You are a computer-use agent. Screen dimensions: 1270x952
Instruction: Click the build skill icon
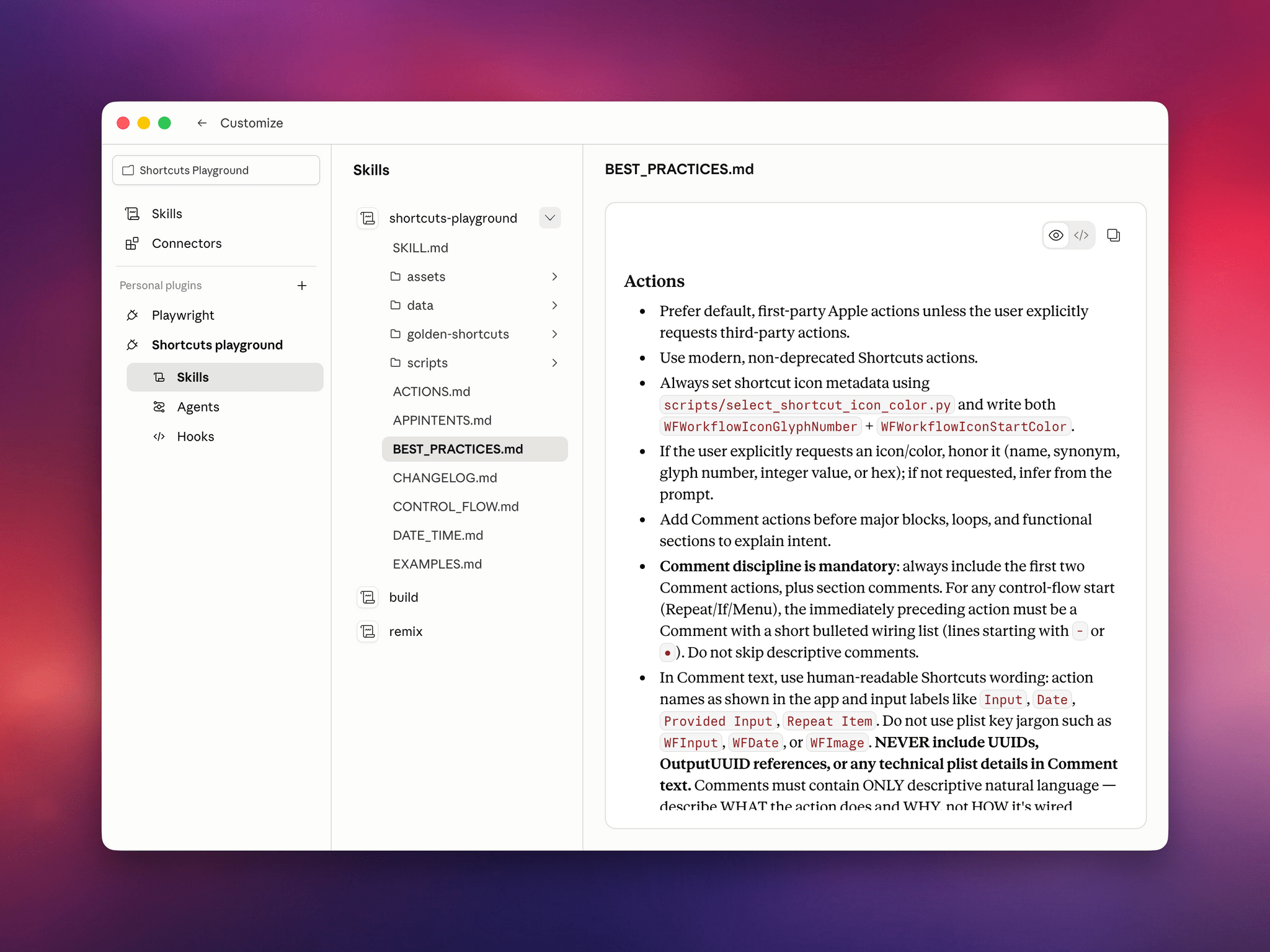(368, 597)
